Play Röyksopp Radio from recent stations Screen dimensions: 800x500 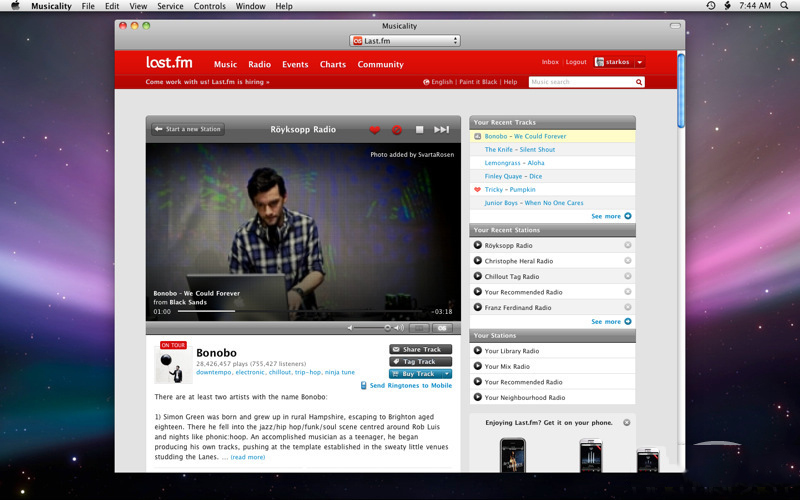coord(478,245)
